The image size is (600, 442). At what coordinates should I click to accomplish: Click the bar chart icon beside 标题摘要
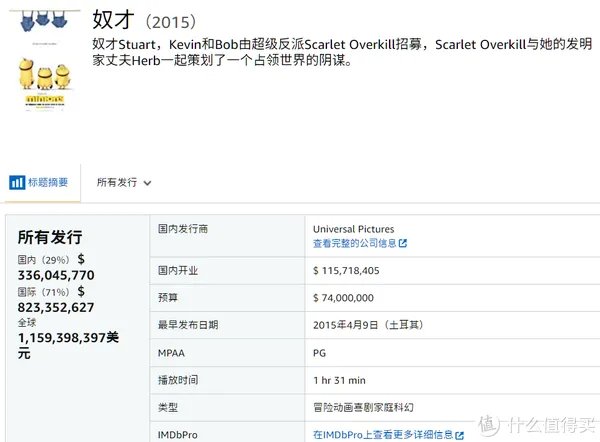click(x=17, y=183)
